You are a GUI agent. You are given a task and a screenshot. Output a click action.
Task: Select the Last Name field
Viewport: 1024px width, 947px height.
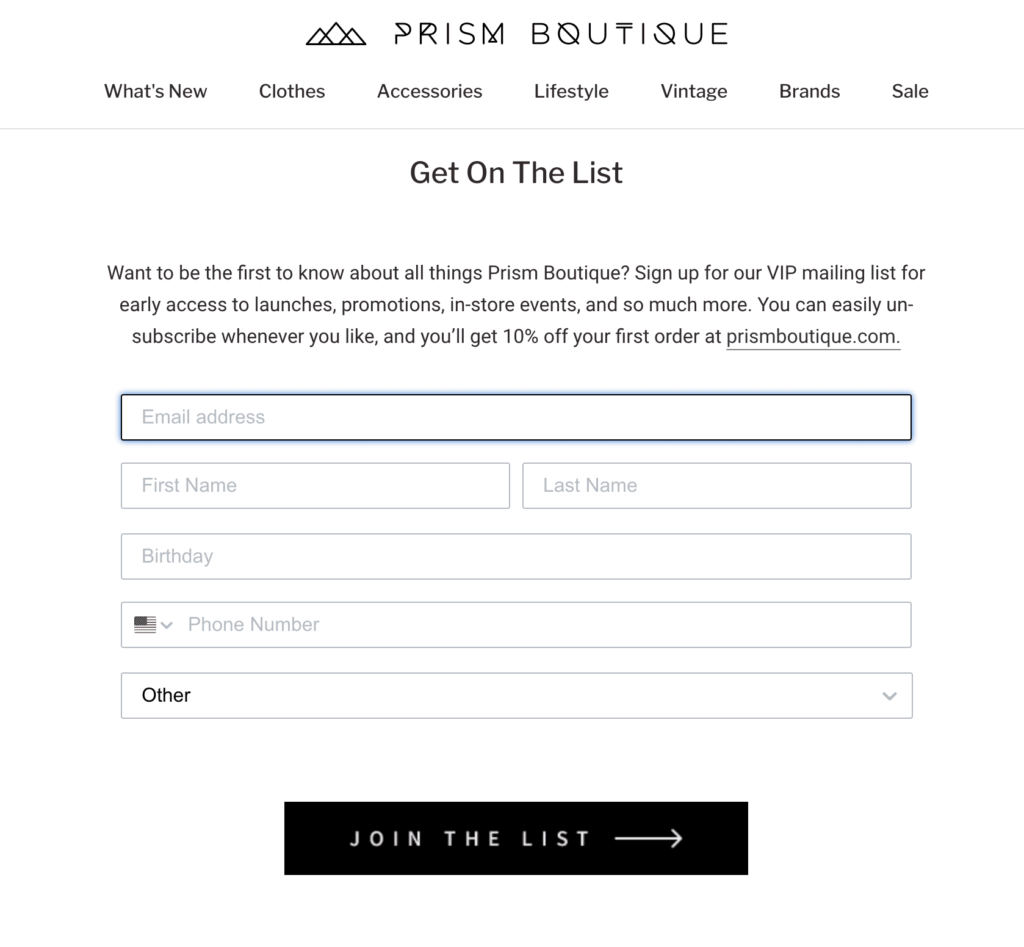[x=717, y=485]
